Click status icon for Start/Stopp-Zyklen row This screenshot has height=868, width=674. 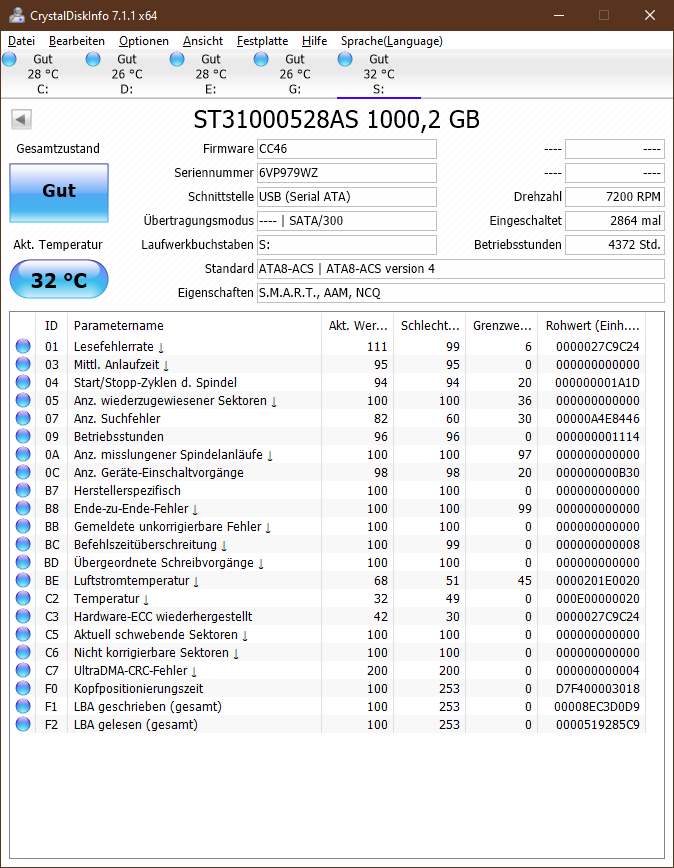(23, 382)
